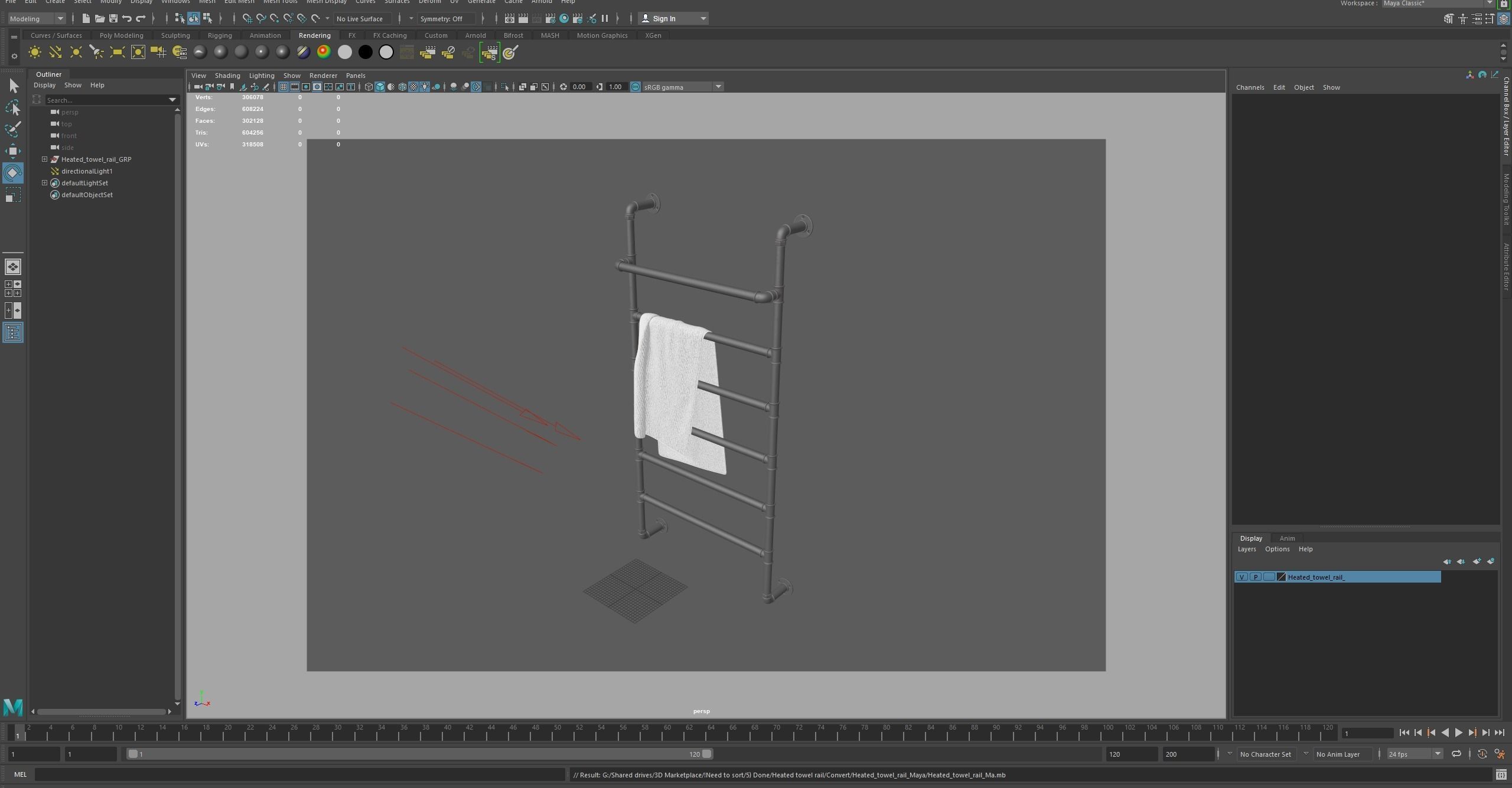Open the Outliner search filter dropdown arrow
Screen dimensions: 1512x788
[172, 100]
